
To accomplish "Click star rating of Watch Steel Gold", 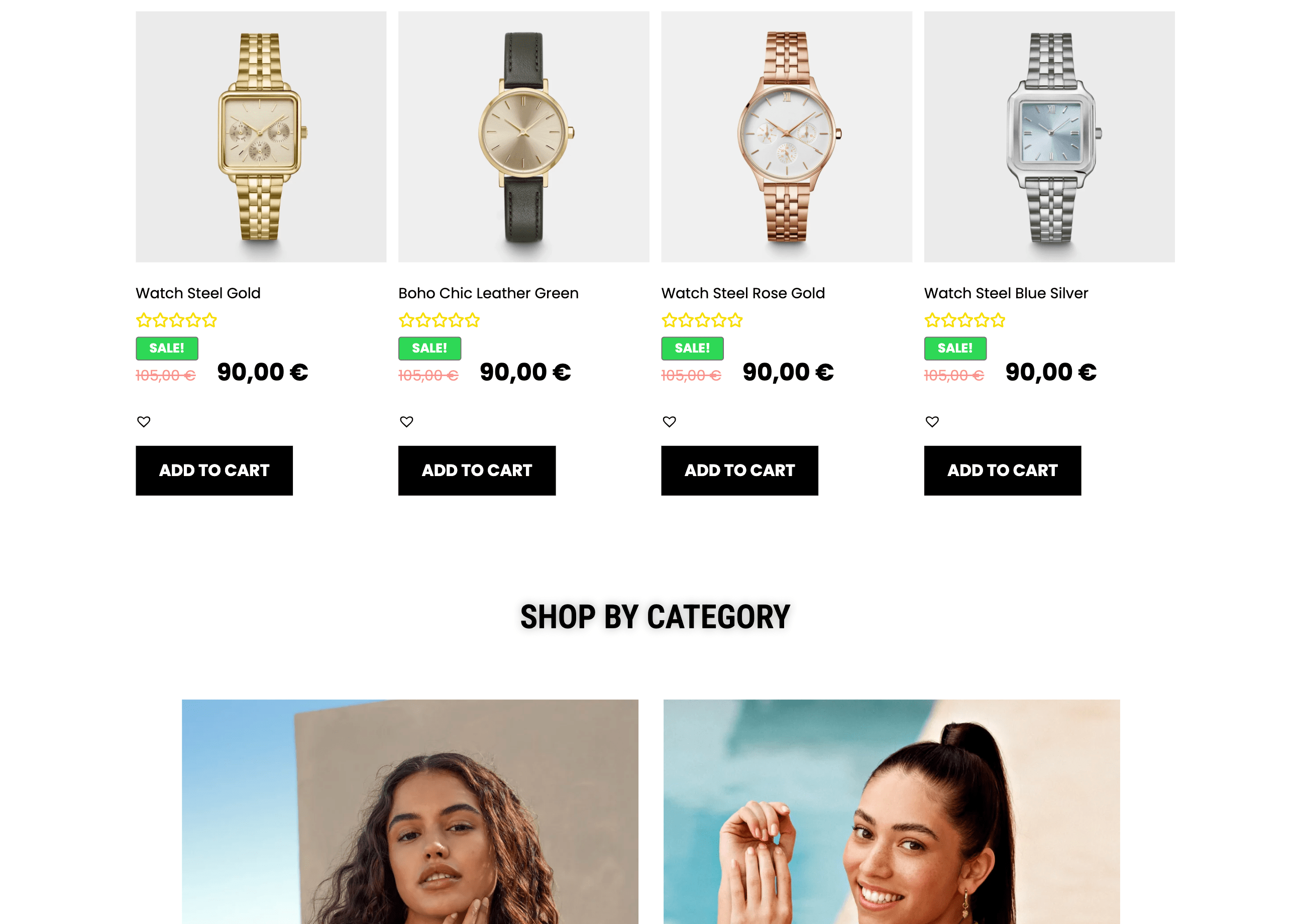I will tap(176, 320).
